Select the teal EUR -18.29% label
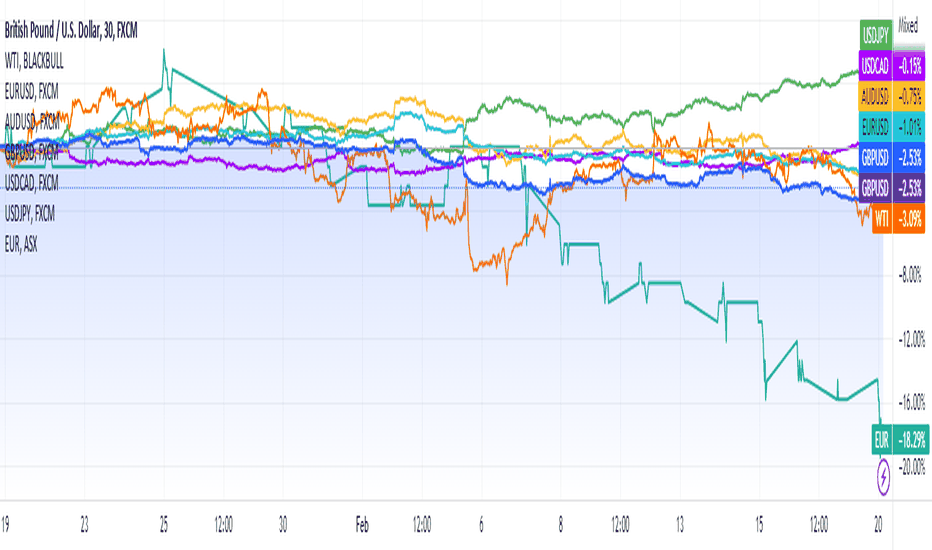 (900, 440)
